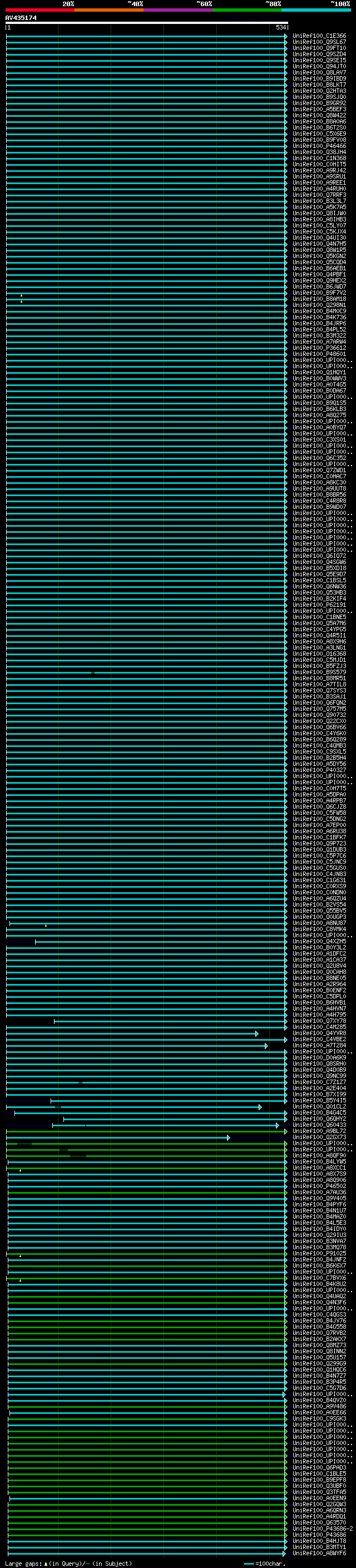Select hit label UniRef100_Q9FT10
356x1568 pixels.
pyautogui.click(x=319, y=48)
